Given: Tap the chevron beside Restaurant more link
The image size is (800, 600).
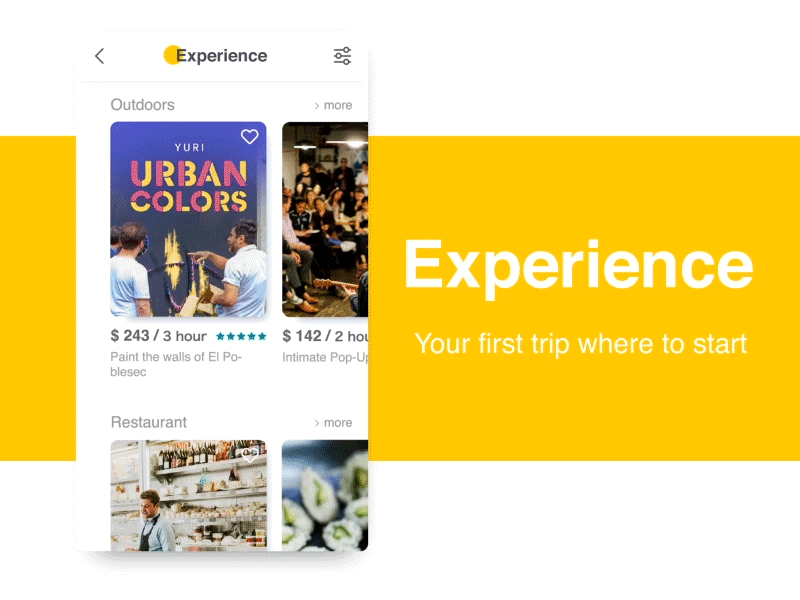Looking at the screenshot, I should [315, 422].
